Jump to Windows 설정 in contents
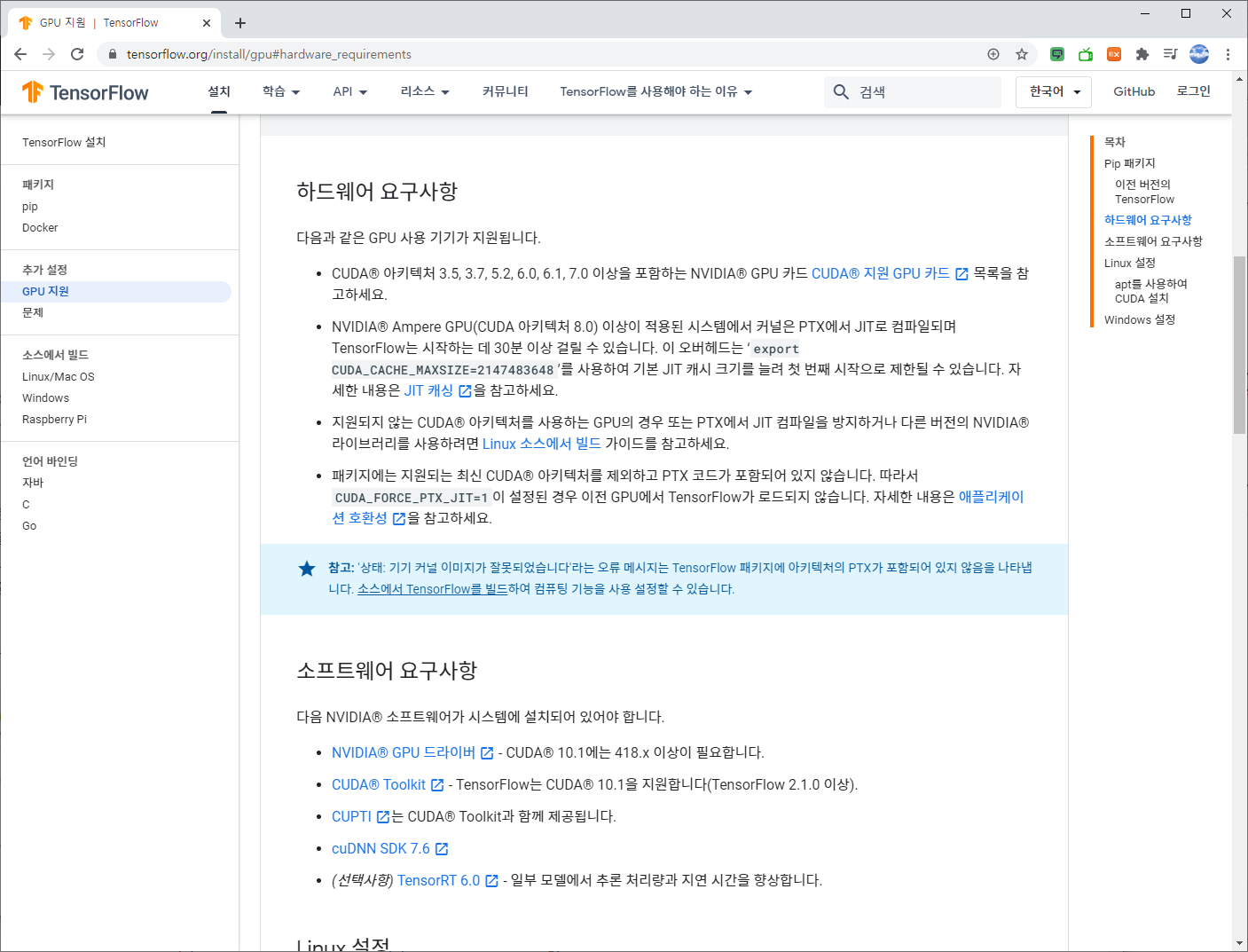 pos(1139,319)
